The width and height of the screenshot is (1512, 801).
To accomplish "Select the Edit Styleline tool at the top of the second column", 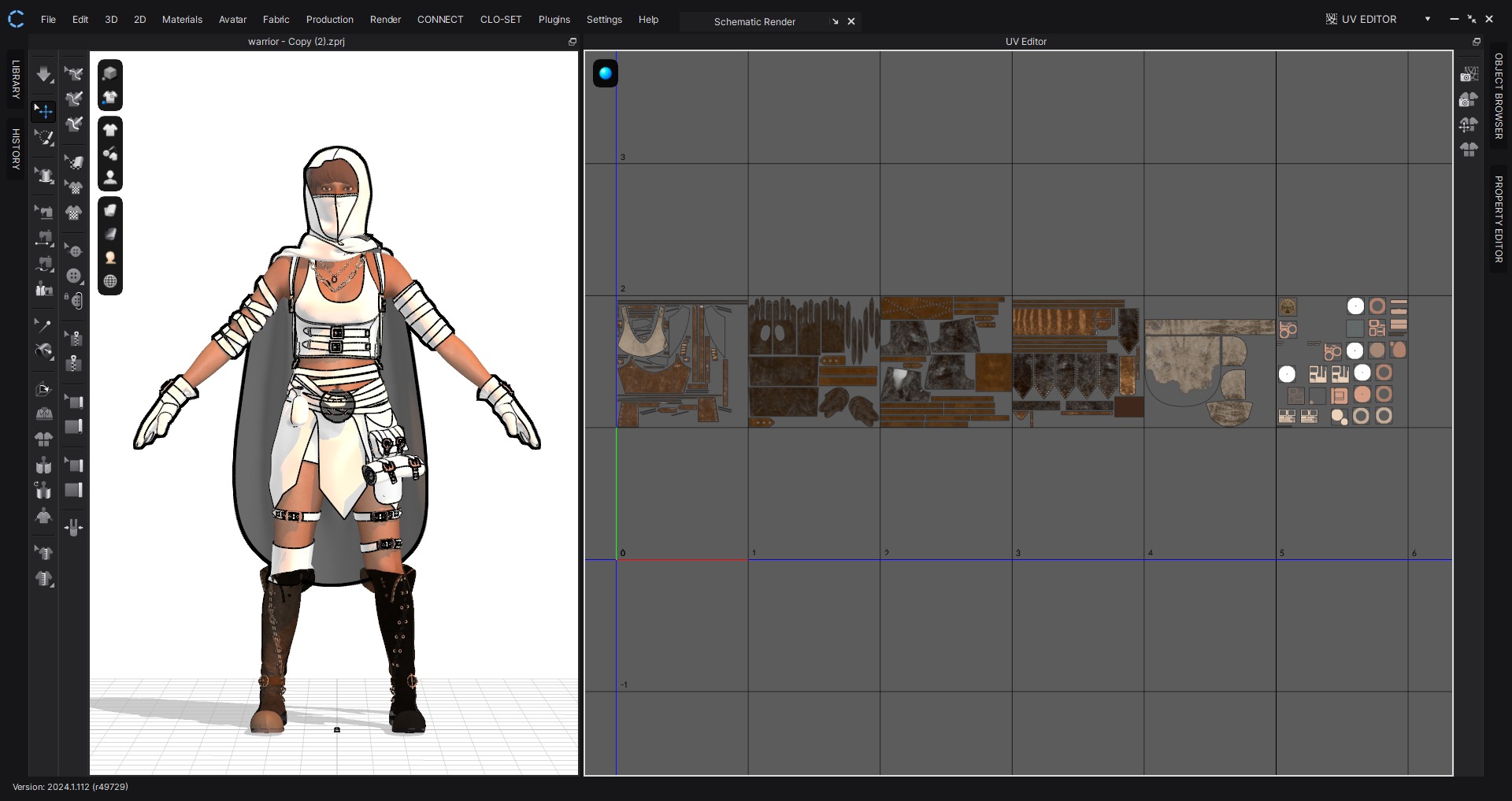I will click(74, 75).
